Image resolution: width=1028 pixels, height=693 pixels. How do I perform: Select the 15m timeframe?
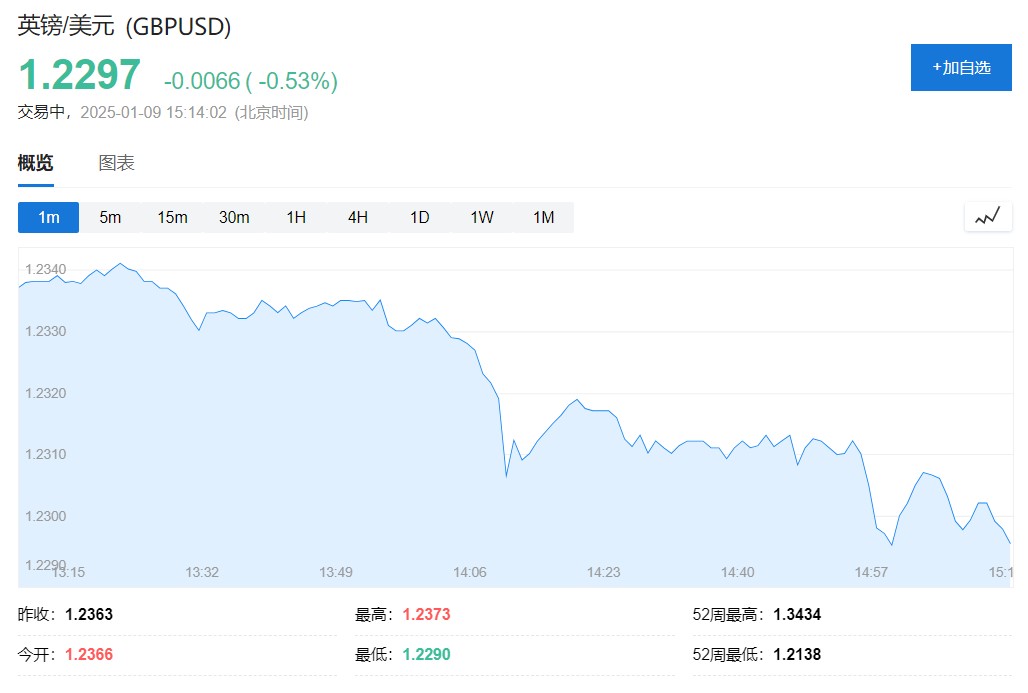[172, 217]
